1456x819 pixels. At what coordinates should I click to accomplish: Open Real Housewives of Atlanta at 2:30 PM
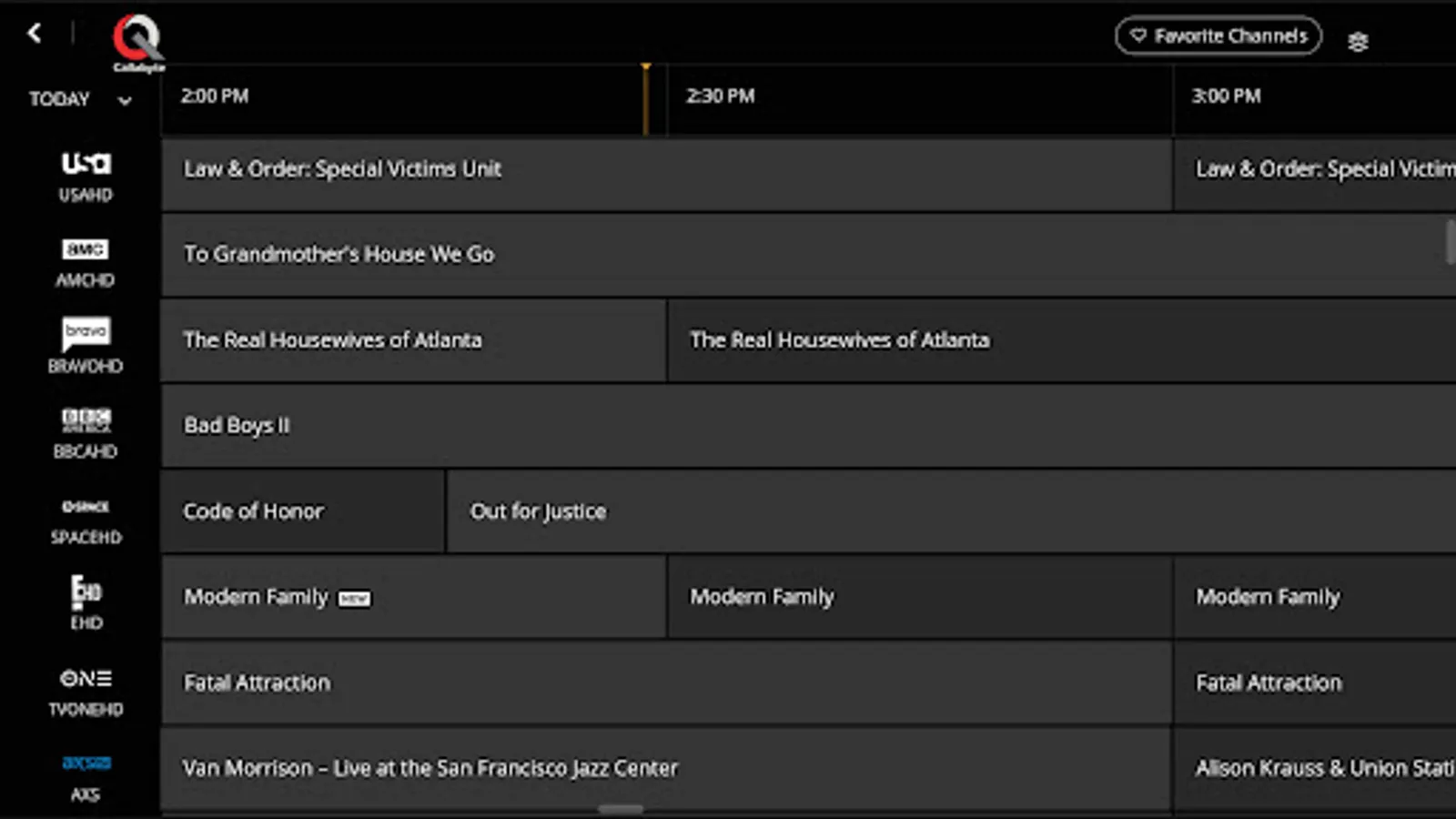click(x=1062, y=340)
